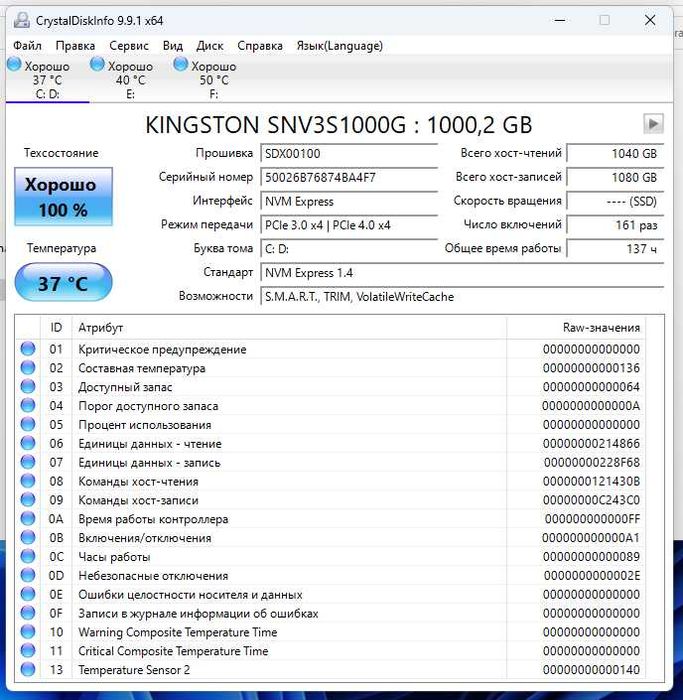Click the power on hours value 137 ч

point(615,249)
